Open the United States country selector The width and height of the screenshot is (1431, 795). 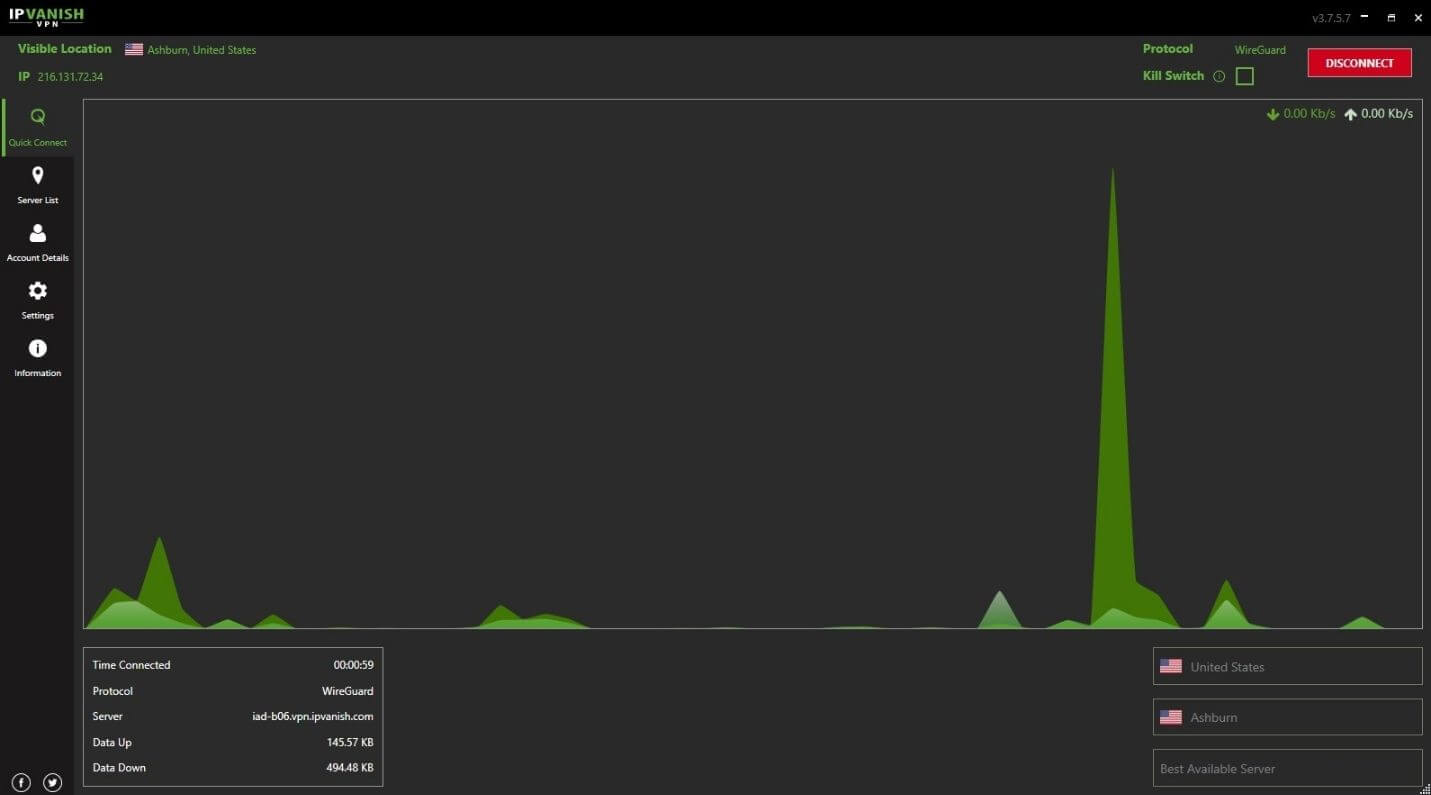tap(1287, 666)
